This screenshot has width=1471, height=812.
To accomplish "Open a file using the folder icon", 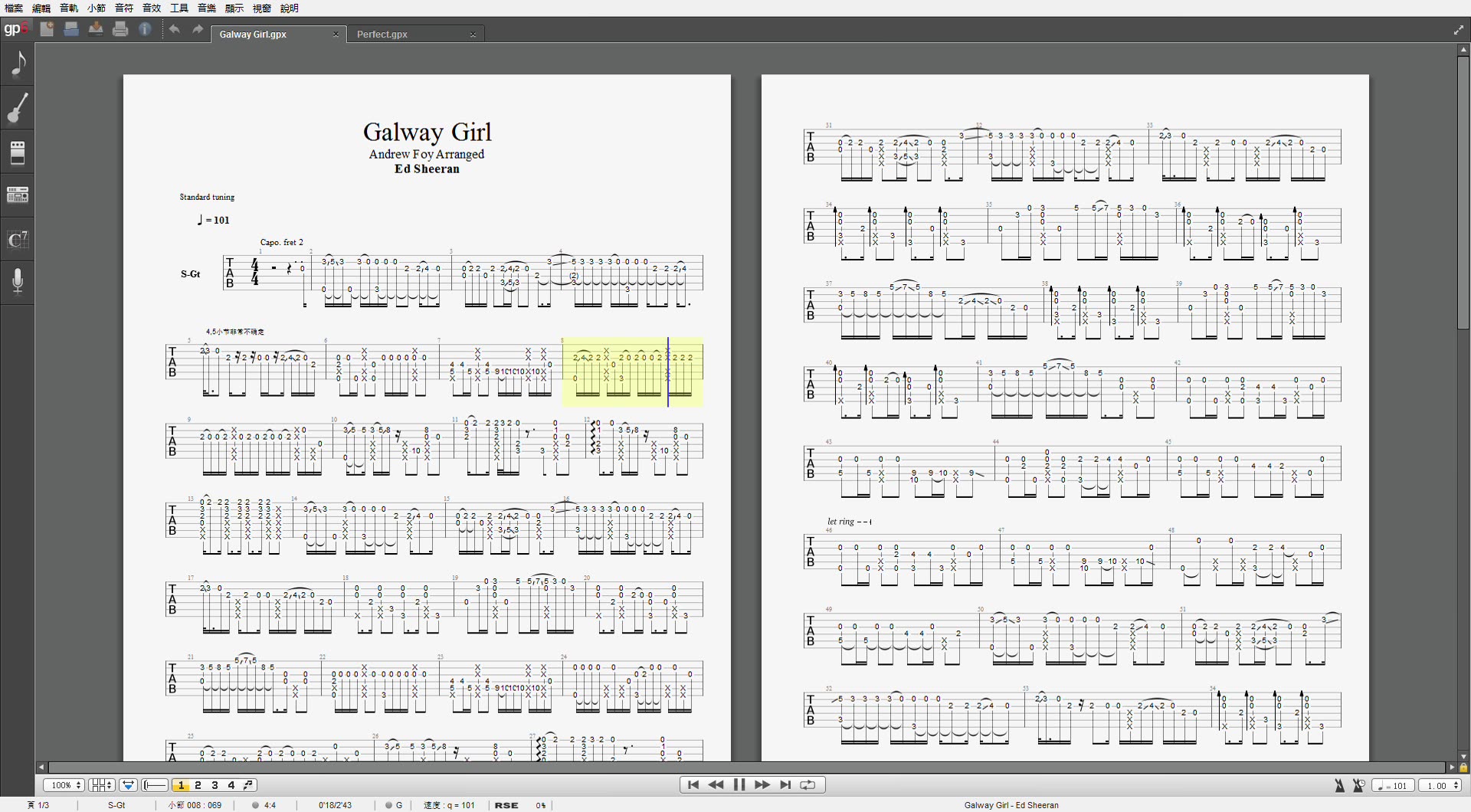I will (71, 29).
